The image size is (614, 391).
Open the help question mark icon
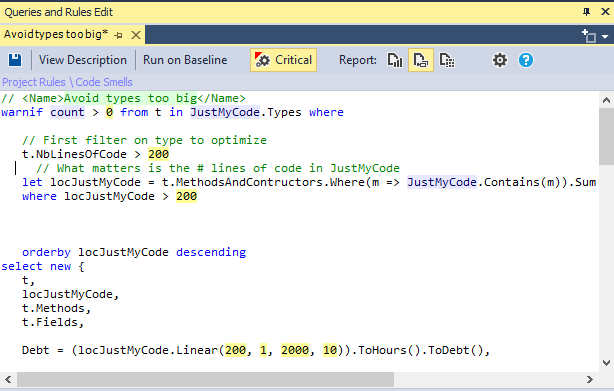pos(526,60)
